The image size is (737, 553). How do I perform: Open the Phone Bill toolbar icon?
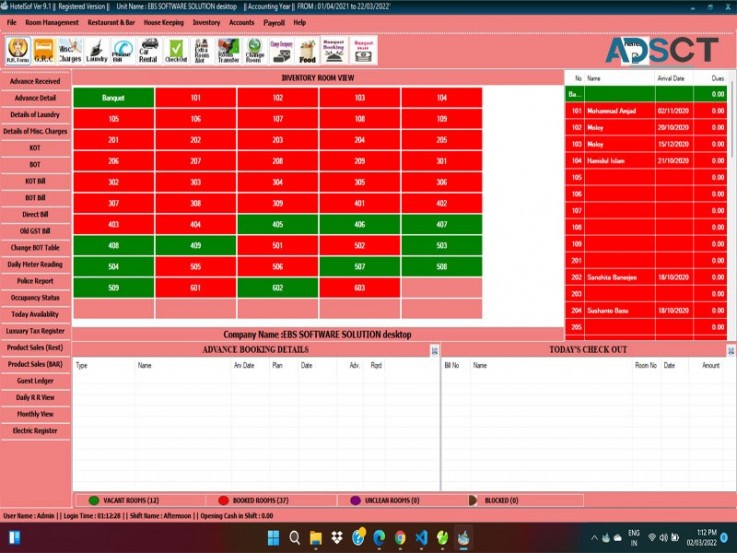123,50
